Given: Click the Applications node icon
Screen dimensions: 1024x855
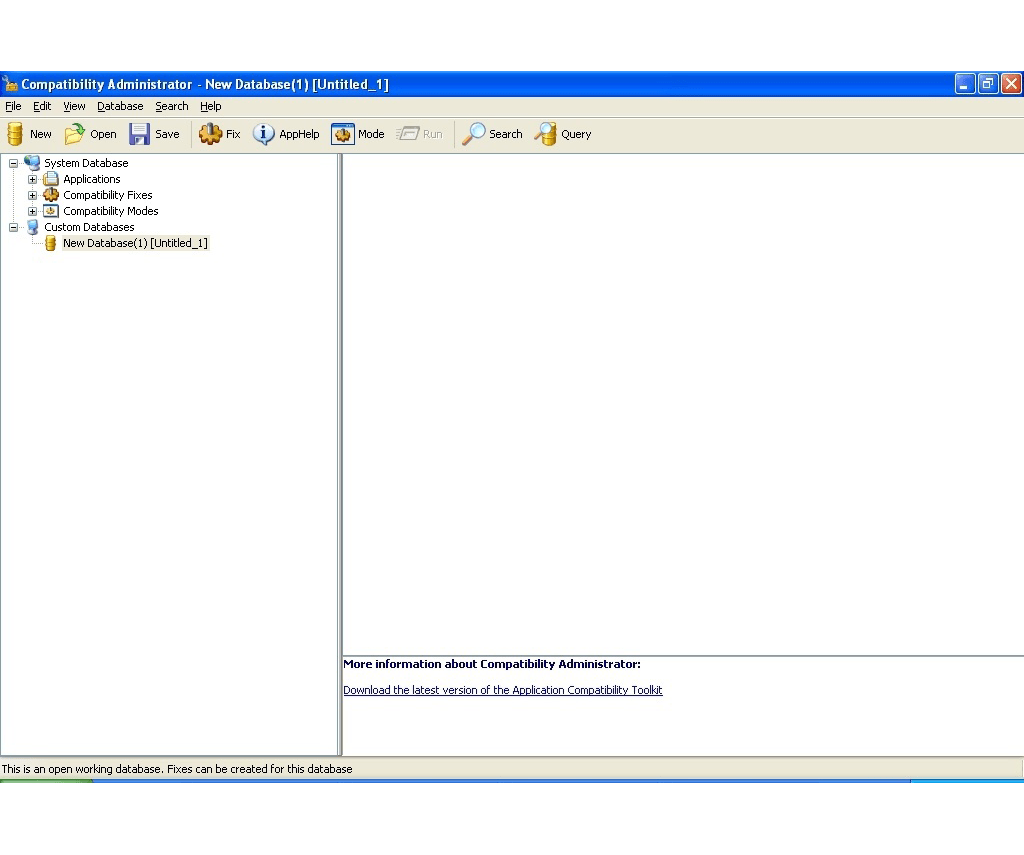Looking at the screenshot, I should (51, 179).
